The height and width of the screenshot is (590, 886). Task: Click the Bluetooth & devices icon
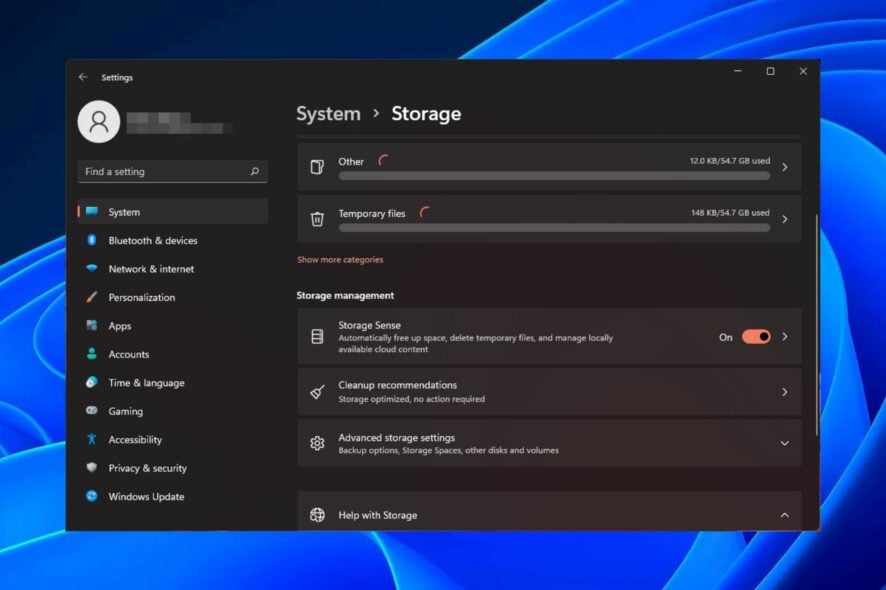[91, 240]
